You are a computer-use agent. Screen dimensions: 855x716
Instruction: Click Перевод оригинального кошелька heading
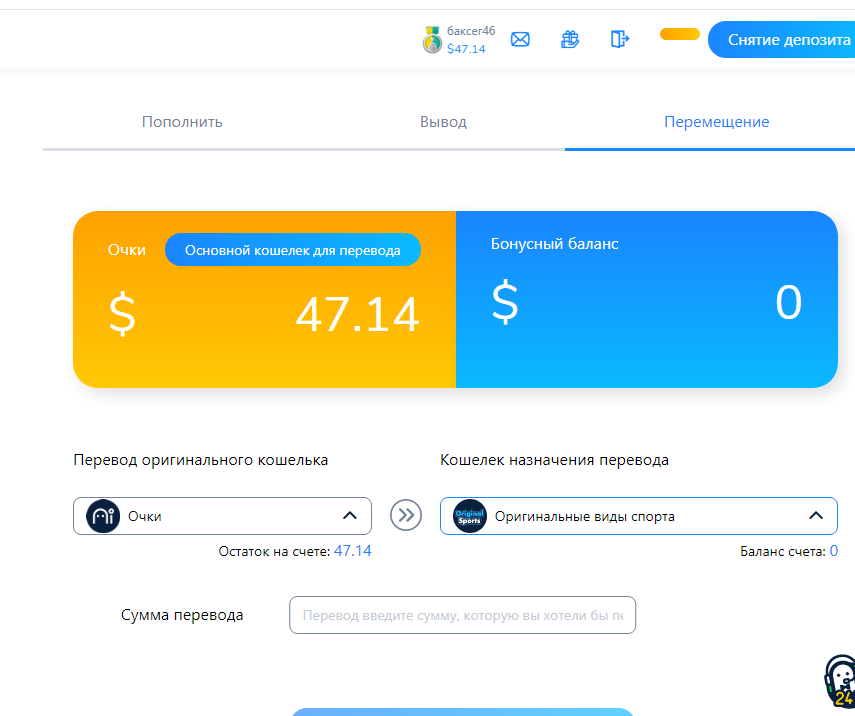pos(201,460)
